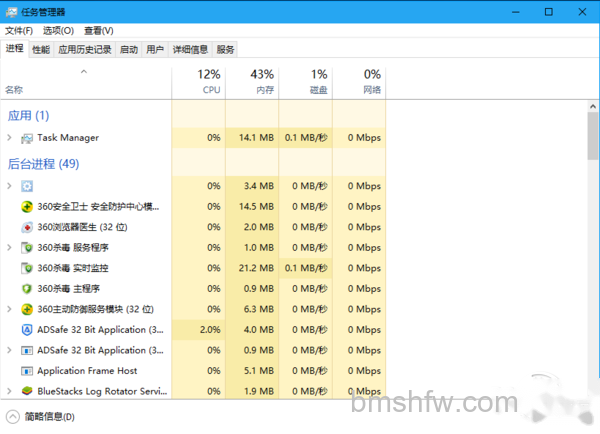Switch to the 启动 tab

tap(129, 50)
